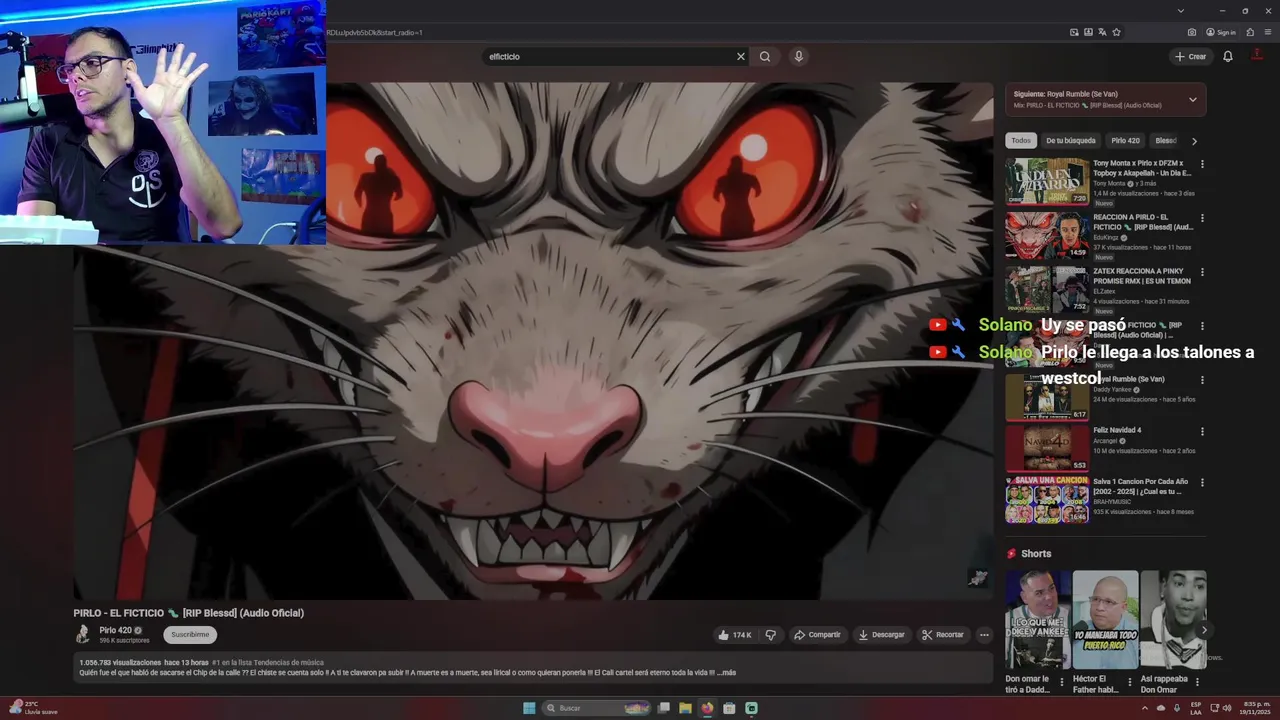
Task: Click the translate page icon
Action: (1102, 32)
